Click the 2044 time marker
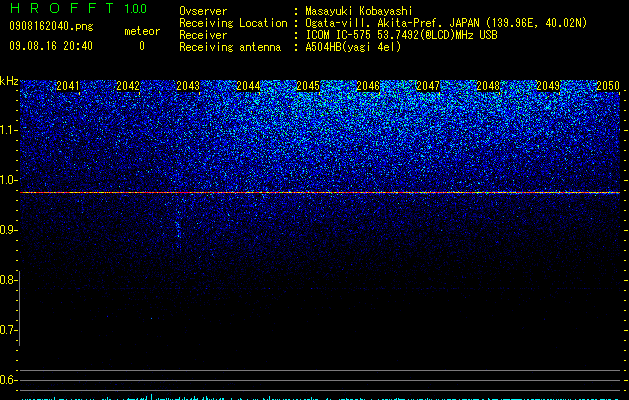Screen dimensions: 629x400 248,86
